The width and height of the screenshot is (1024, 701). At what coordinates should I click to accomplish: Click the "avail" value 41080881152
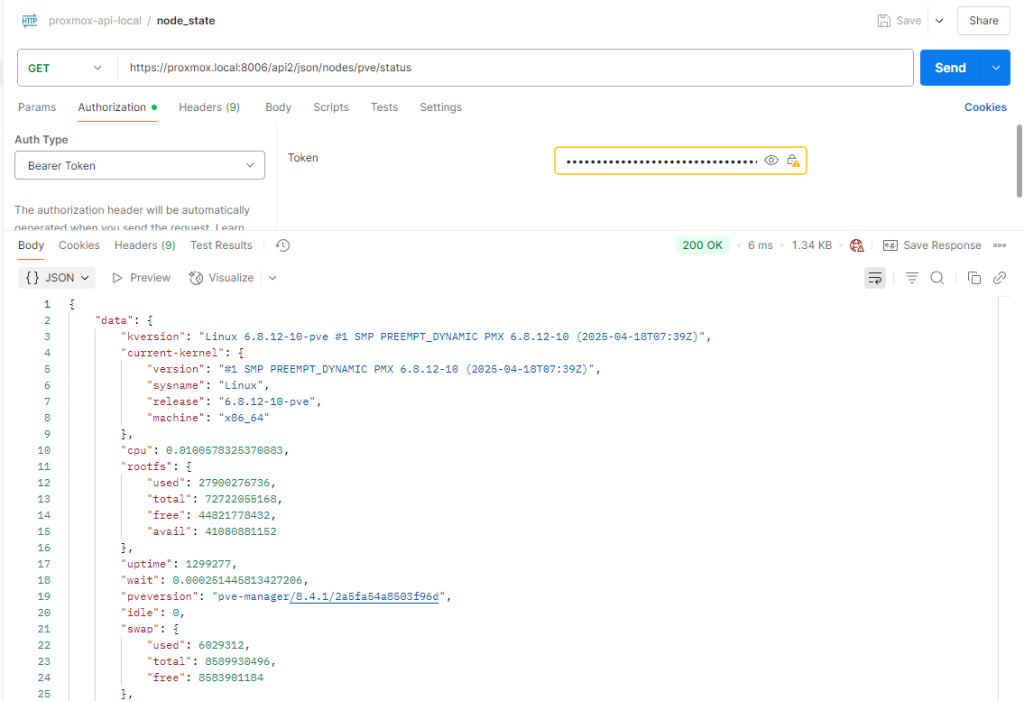click(x=241, y=531)
